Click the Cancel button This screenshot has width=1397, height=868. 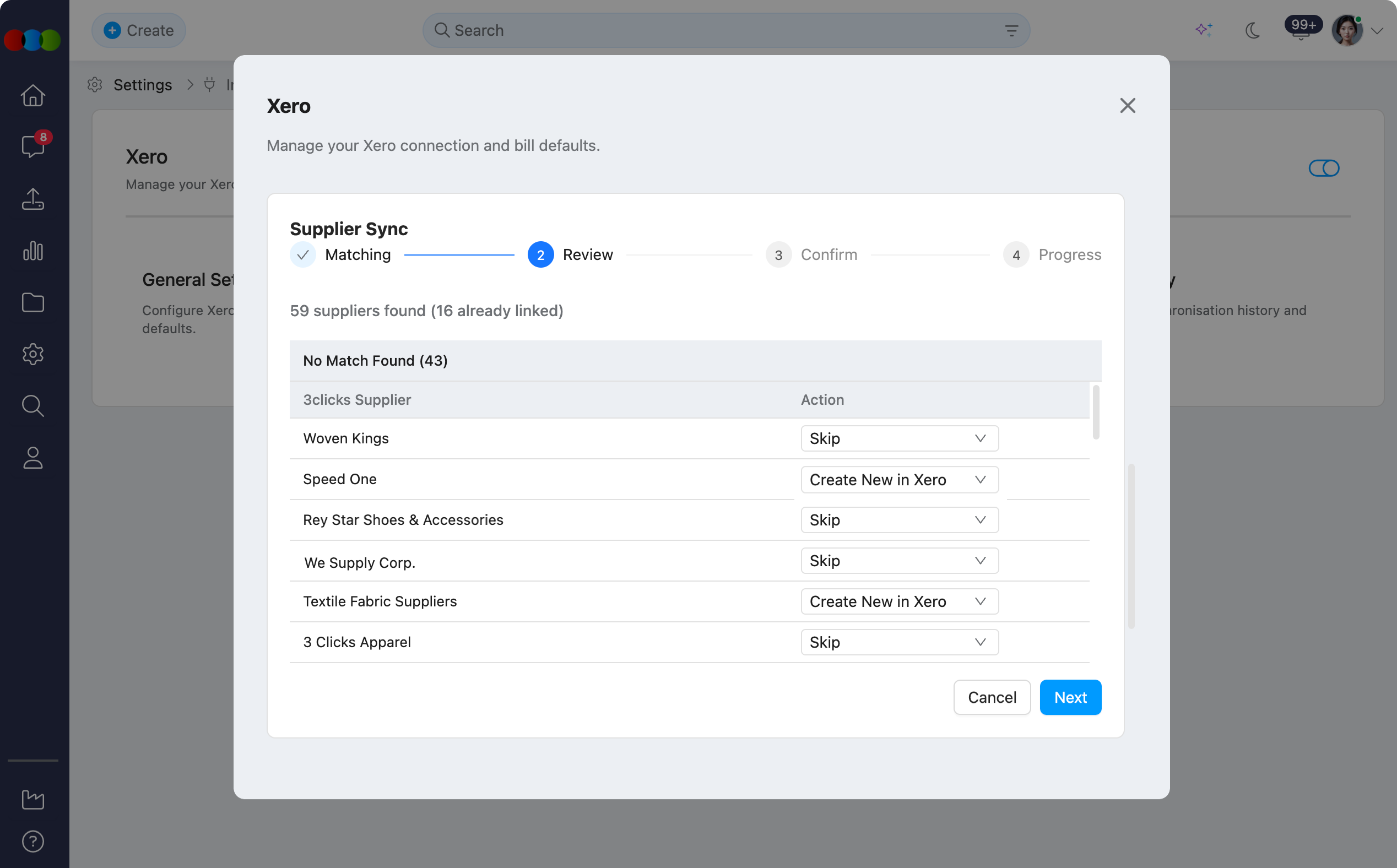(x=992, y=697)
